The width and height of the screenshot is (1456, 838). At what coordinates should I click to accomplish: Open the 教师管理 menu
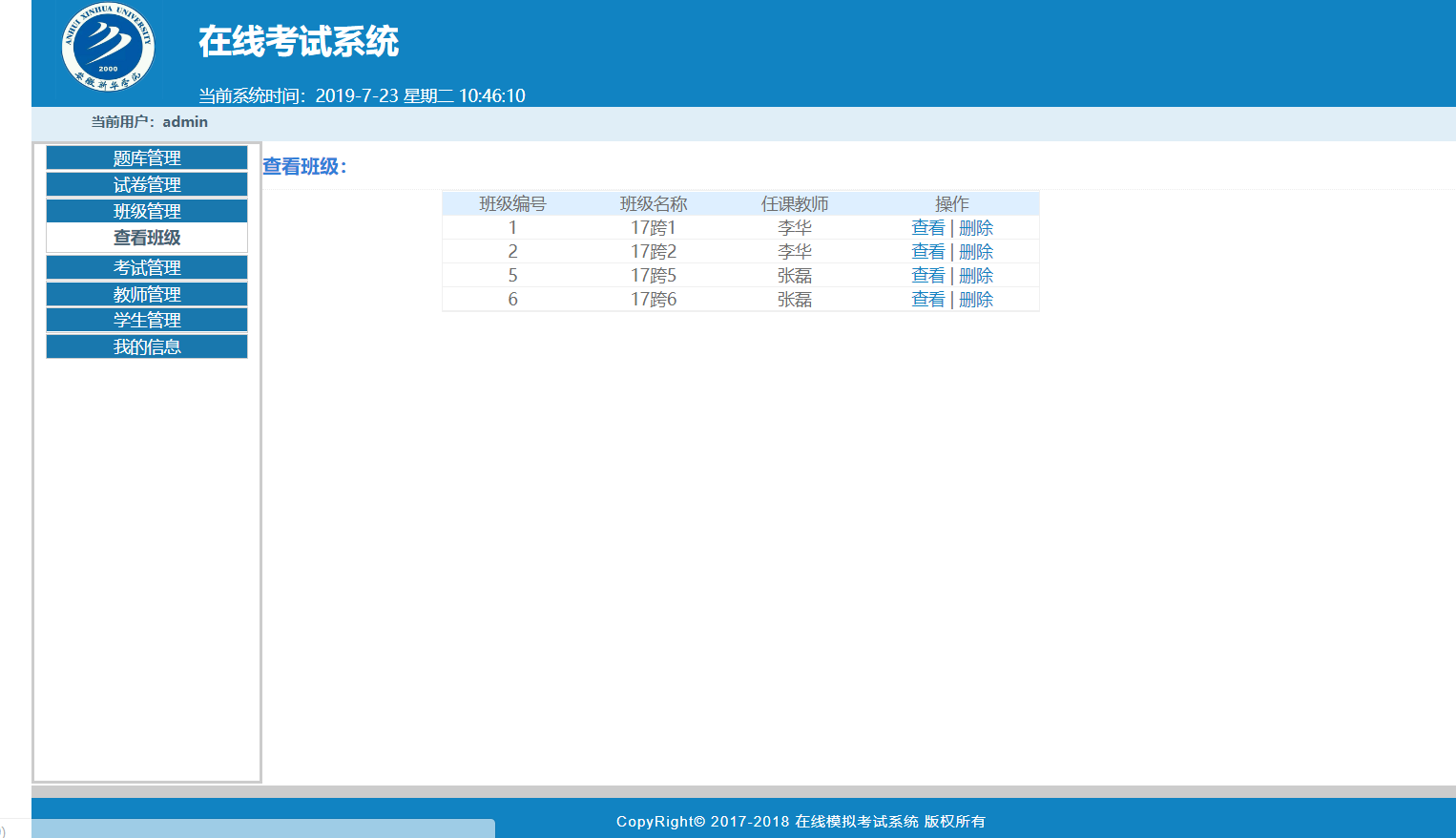click(147, 294)
